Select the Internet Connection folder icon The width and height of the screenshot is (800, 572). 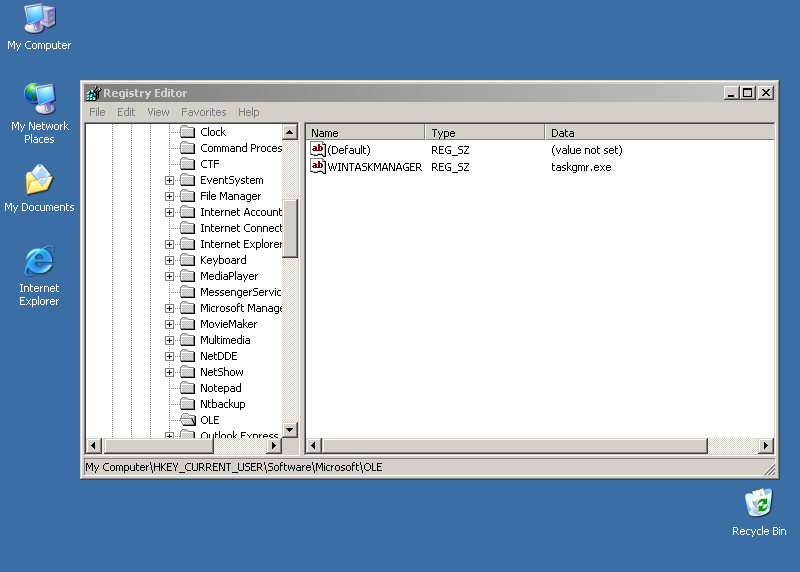[x=188, y=228]
